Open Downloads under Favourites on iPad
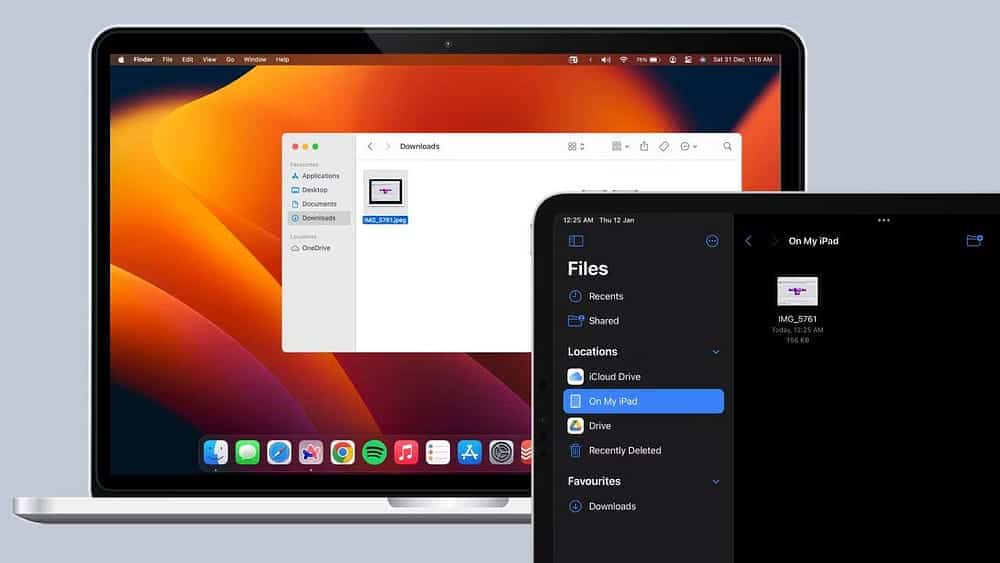Screen dimensions: 1000x563 [x=643, y=506]
